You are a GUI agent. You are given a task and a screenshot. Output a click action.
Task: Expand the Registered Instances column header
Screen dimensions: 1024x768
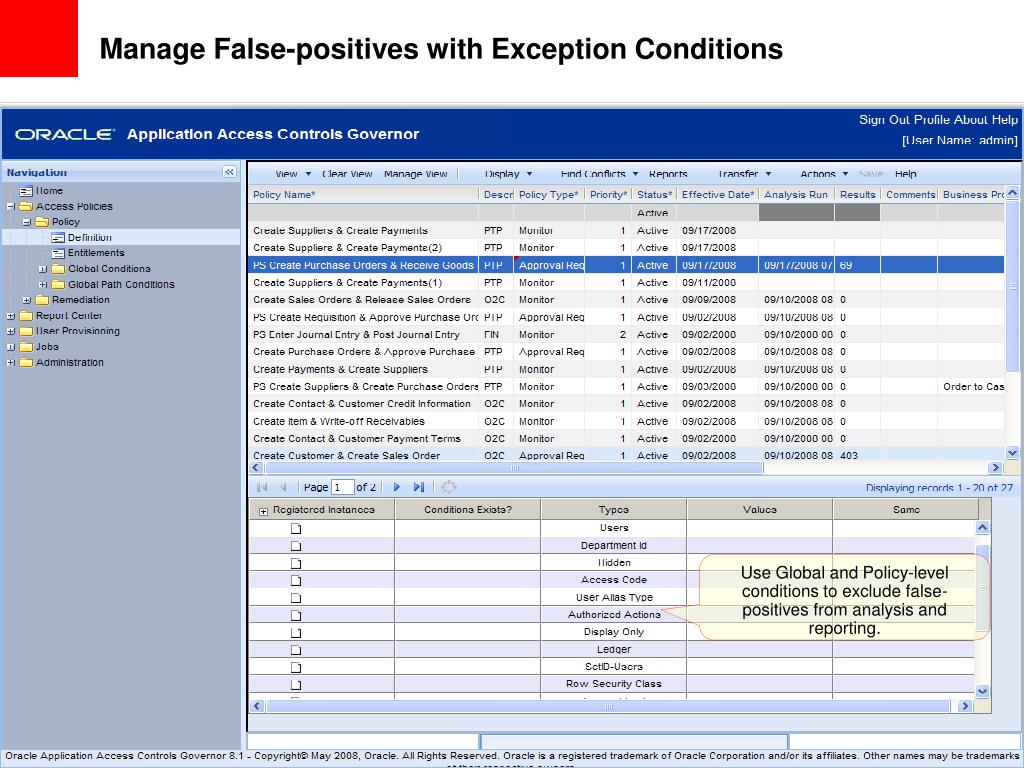pyautogui.click(x=263, y=511)
